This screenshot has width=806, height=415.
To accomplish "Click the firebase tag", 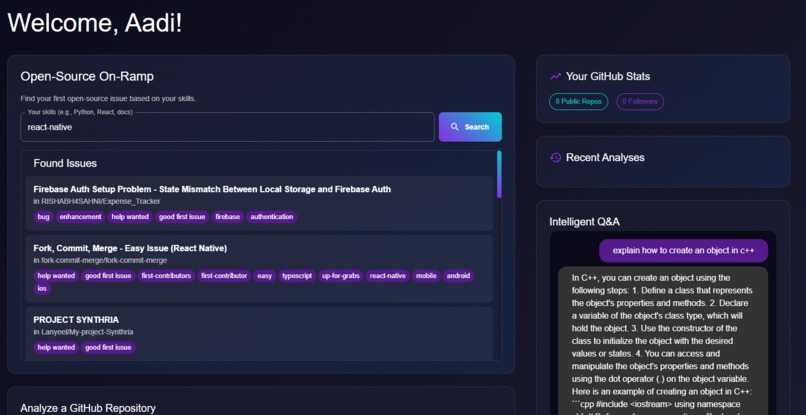I will point(228,217).
